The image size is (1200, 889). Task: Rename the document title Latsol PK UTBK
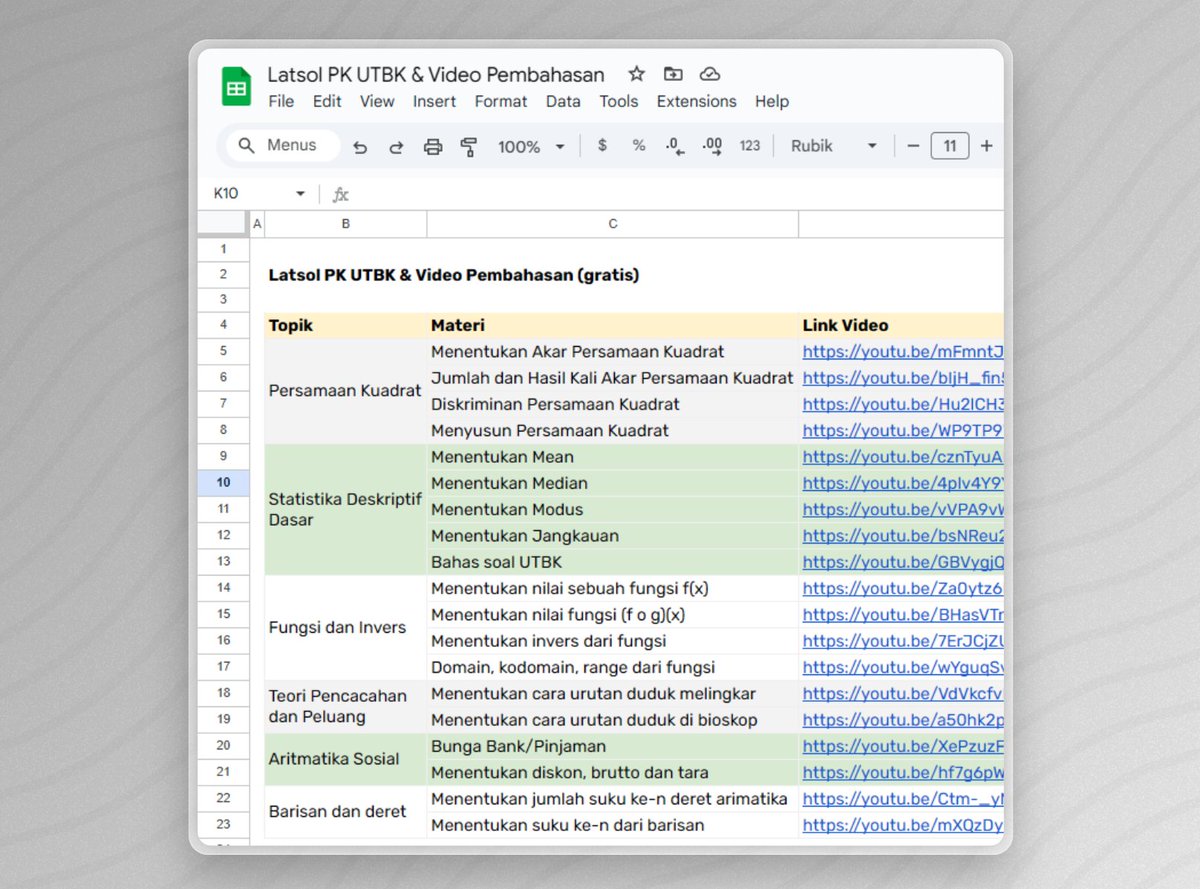[436, 75]
